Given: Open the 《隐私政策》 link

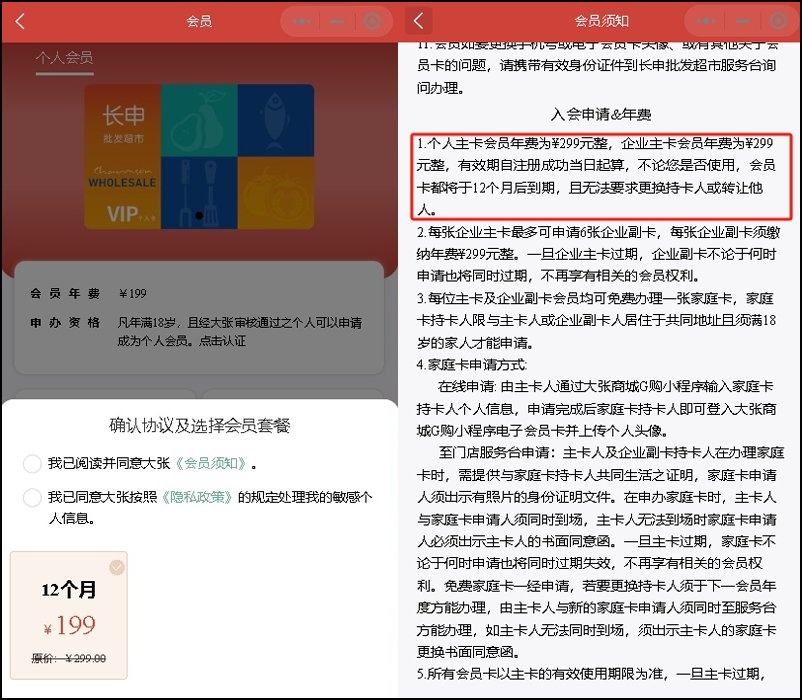Looking at the screenshot, I should pyautogui.click(x=204, y=498).
